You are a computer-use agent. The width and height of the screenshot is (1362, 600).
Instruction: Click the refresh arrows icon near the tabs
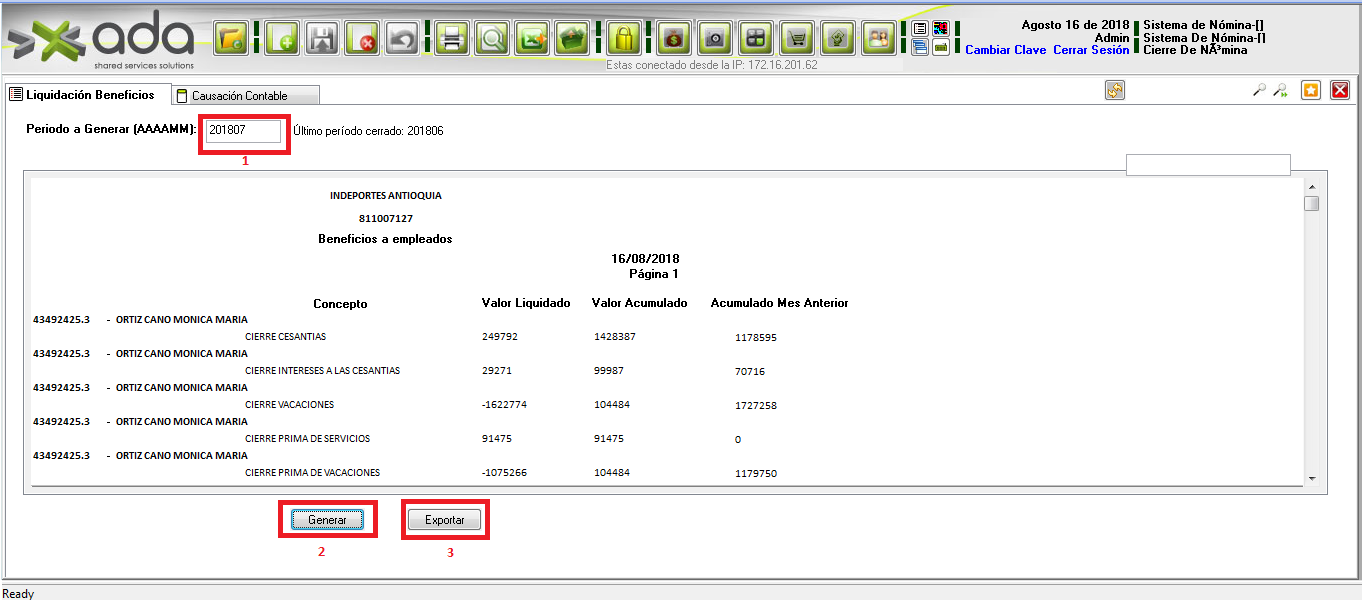pos(1115,91)
